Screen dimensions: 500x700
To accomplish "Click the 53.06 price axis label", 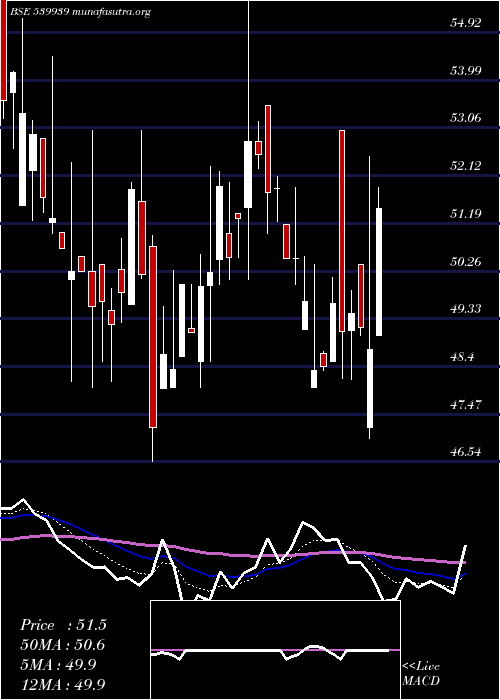I will point(466,118).
